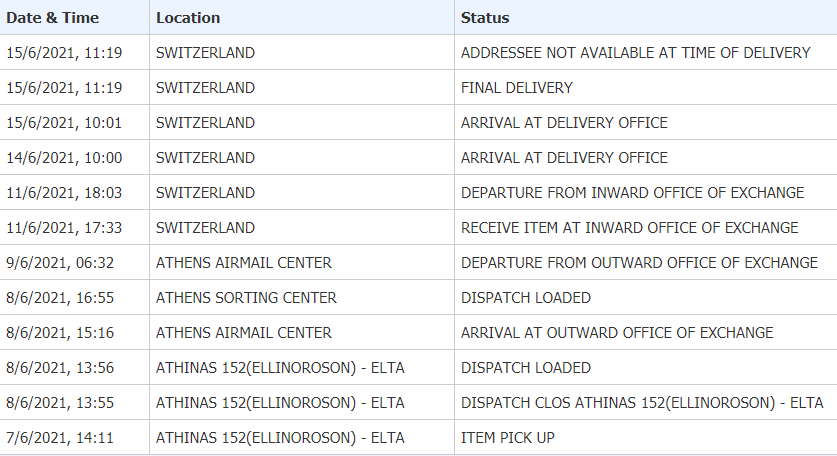Select DEPARTURE FROM OUTWARD OFFICE OF EXCHANGE status
This screenshot has width=837, height=456.
coord(639,263)
